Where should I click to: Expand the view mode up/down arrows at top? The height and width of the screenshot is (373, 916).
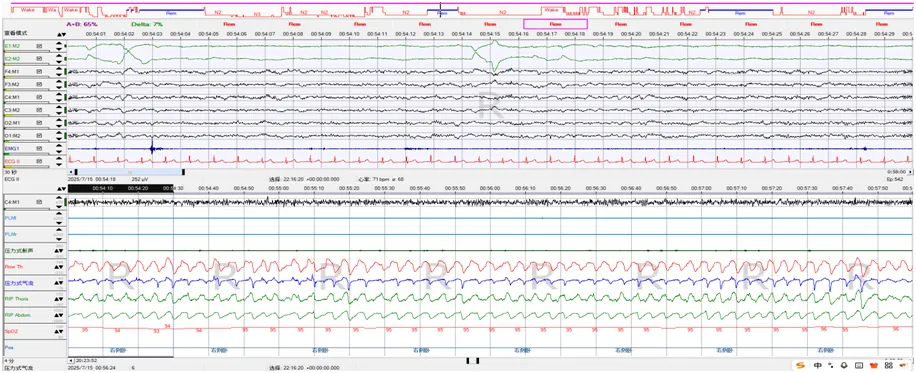click(x=60, y=34)
